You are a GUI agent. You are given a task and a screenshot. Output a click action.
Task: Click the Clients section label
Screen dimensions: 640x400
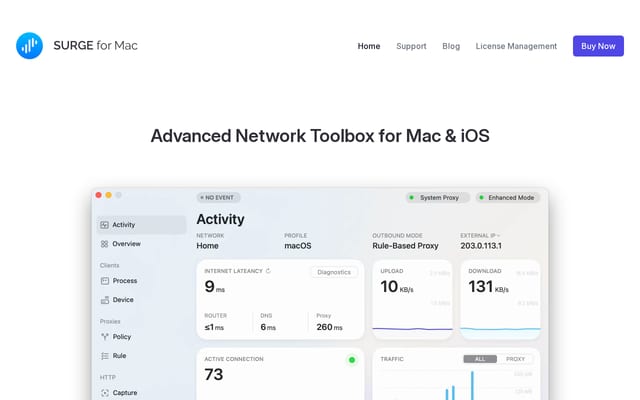click(x=109, y=265)
